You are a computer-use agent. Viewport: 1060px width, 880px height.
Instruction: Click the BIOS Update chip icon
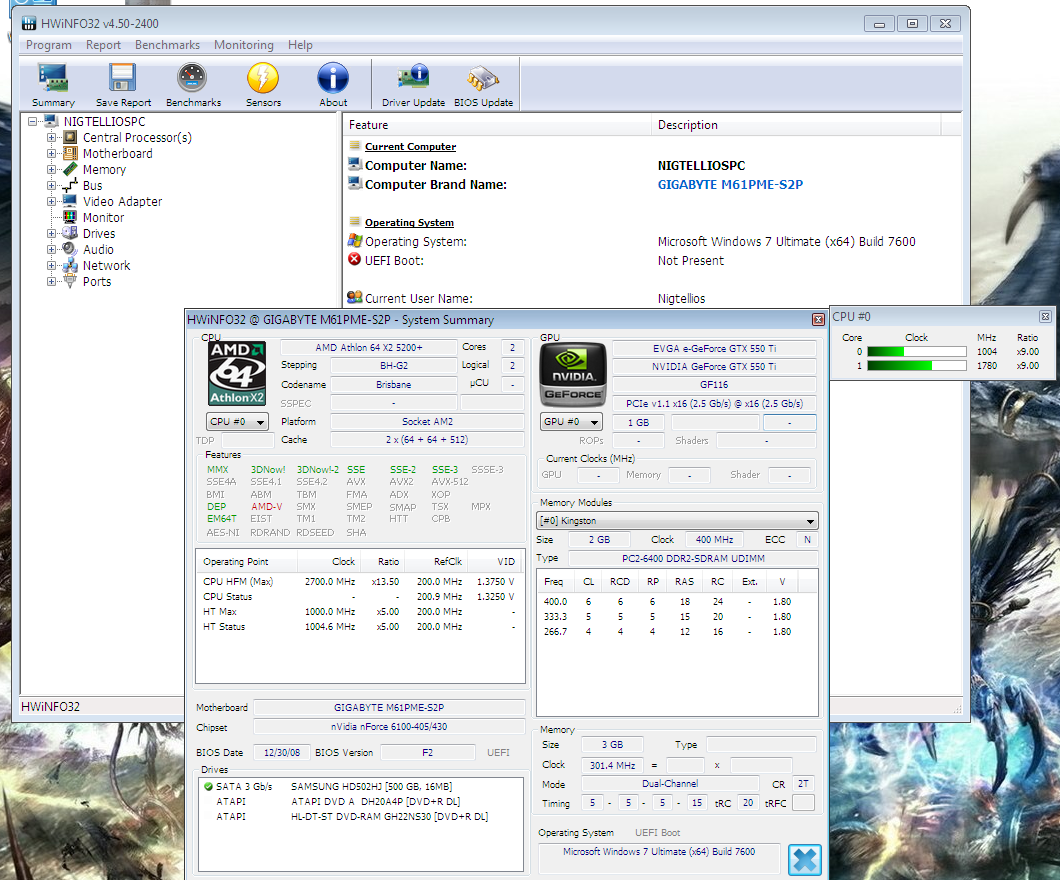click(x=483, y=78)
